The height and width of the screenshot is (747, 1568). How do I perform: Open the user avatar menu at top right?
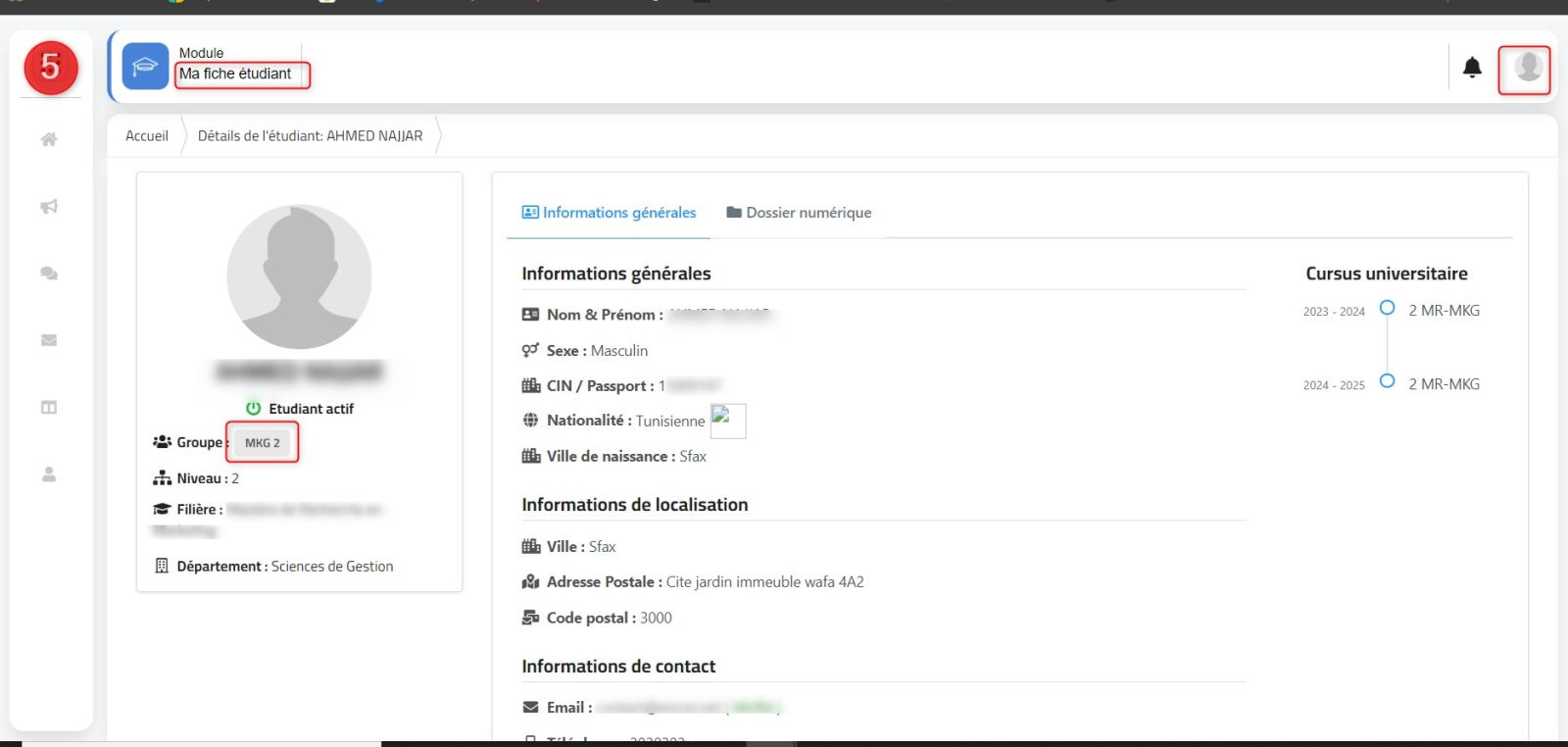(1527, 68)
